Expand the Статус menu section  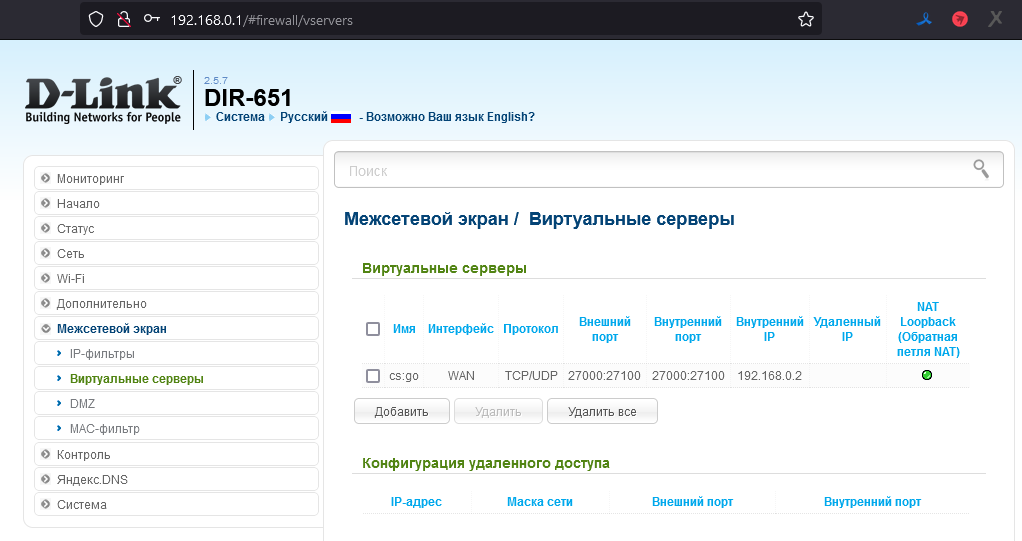tap(176, 228)
